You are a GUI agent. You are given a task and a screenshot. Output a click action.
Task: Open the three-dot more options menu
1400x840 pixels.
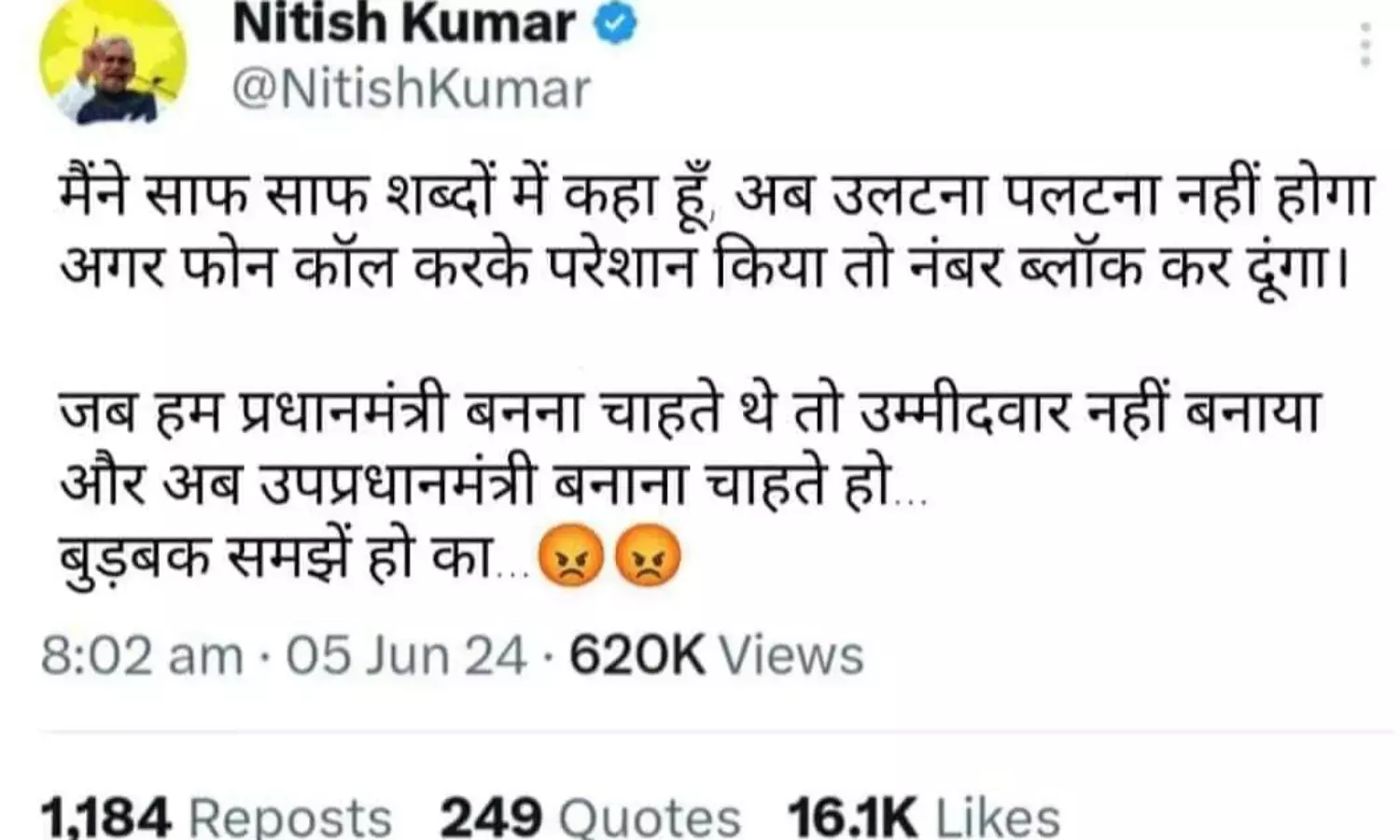[x=1365, y=45]
